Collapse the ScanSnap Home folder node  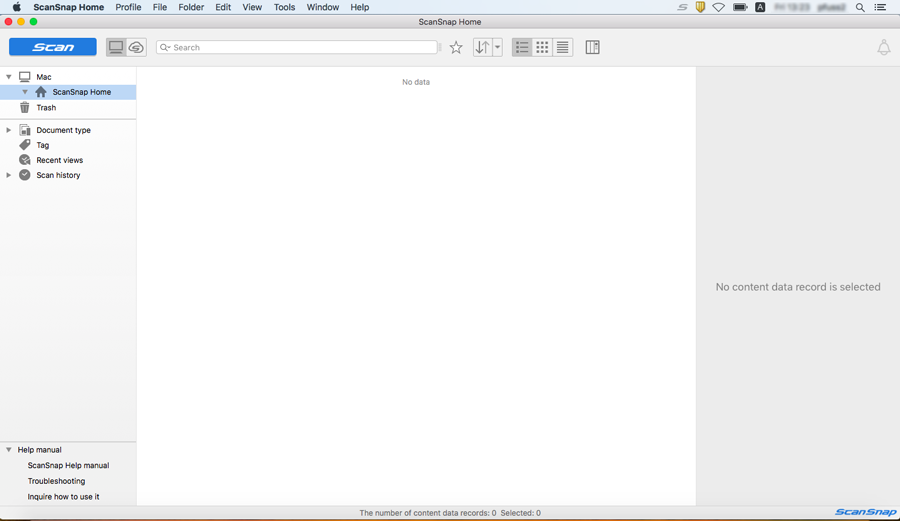point(25,92)
